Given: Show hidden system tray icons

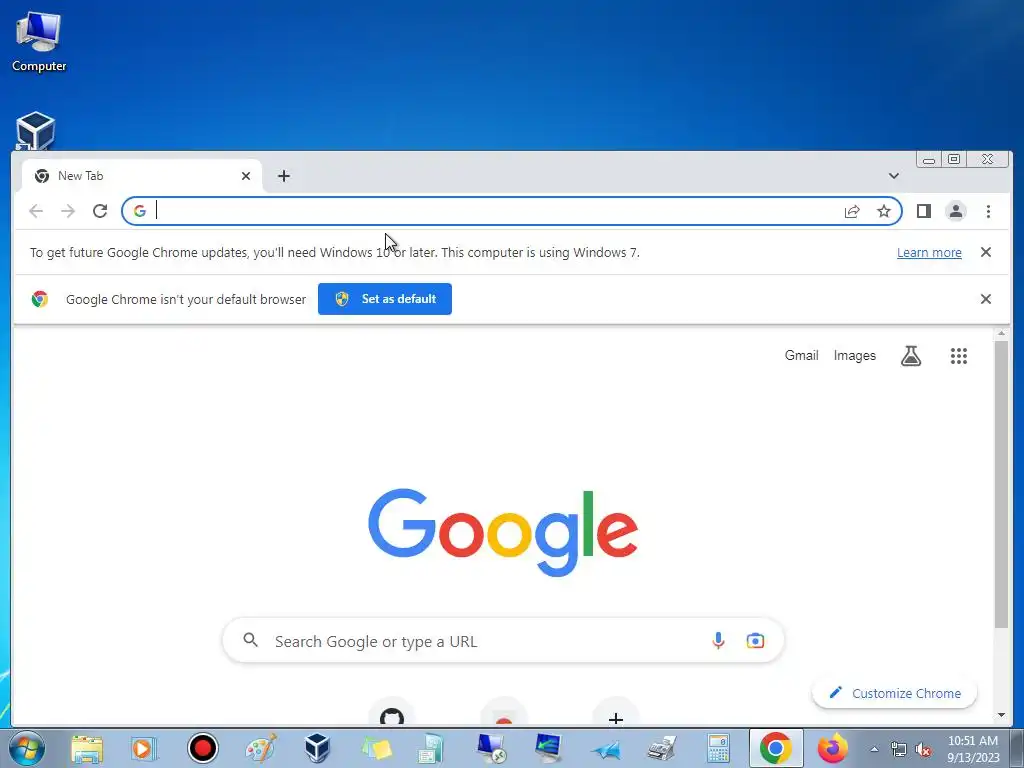Looking at the screenshot, I should (874, 749).
